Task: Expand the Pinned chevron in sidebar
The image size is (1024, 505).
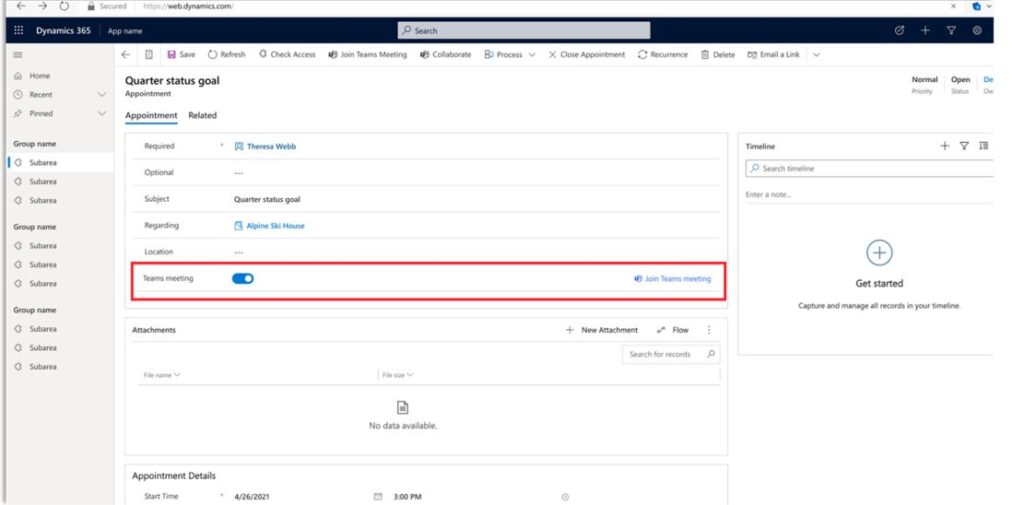Action: (101, 114)
